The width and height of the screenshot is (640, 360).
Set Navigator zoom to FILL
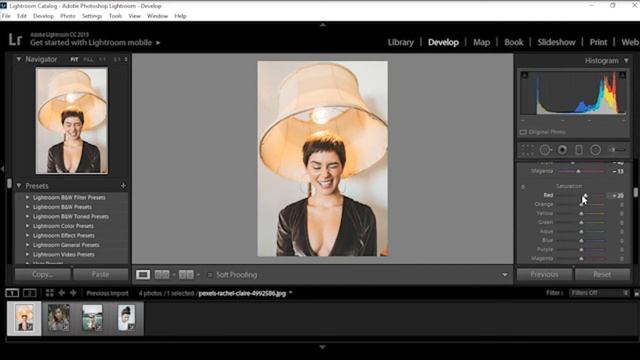[88, 60]
